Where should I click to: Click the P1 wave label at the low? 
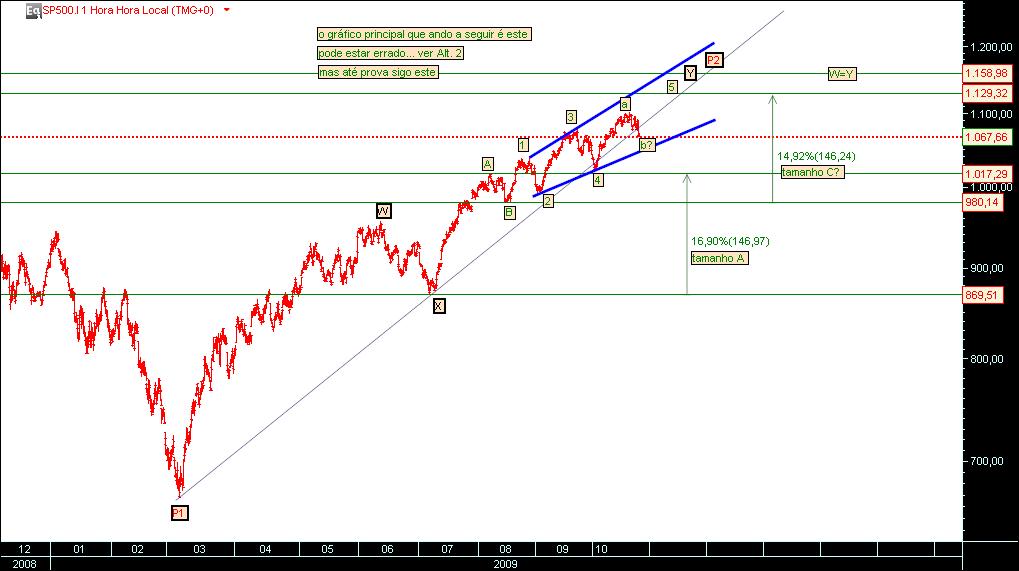pos(179,513)
